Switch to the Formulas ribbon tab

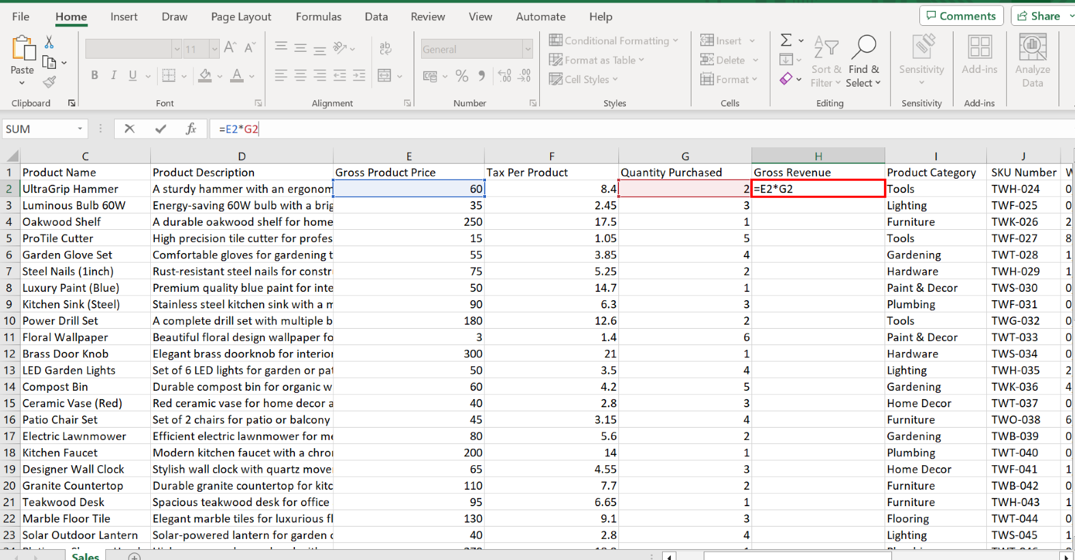point(318,17)
